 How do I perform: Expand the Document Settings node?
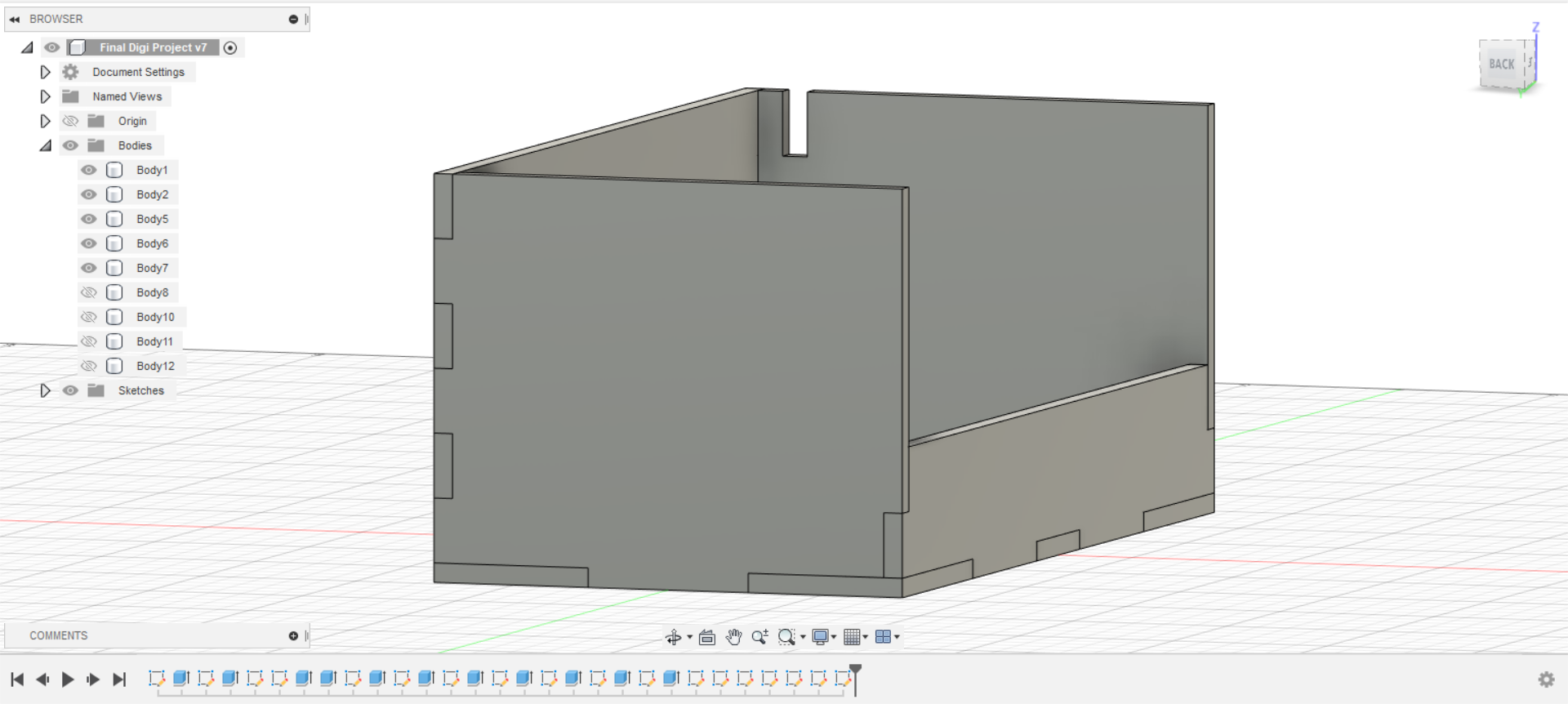(x=45, y=72)
